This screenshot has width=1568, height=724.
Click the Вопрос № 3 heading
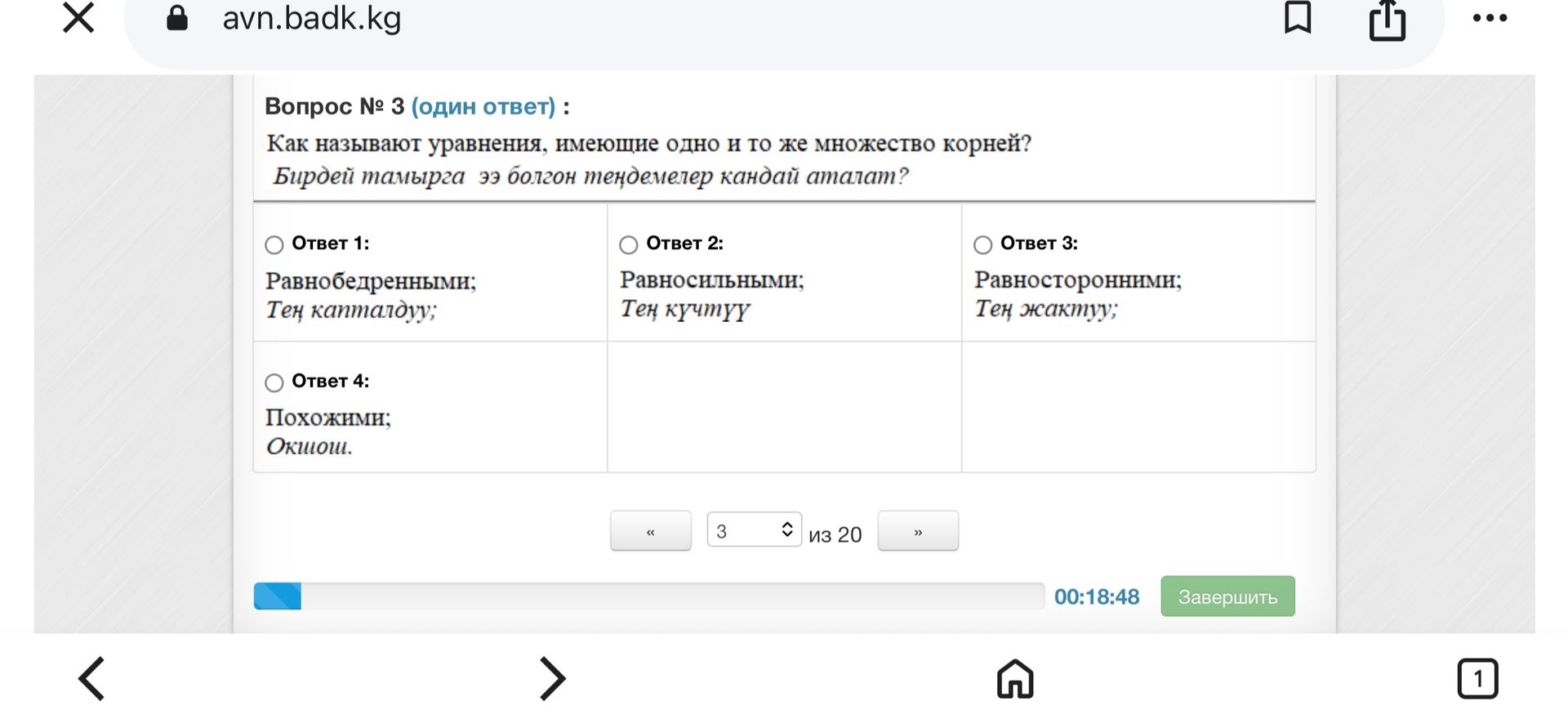click(335, 106)
